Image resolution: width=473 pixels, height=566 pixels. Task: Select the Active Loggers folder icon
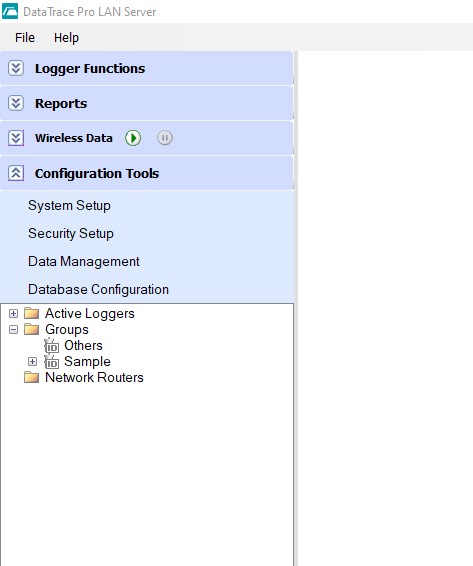tap(31, 313)
